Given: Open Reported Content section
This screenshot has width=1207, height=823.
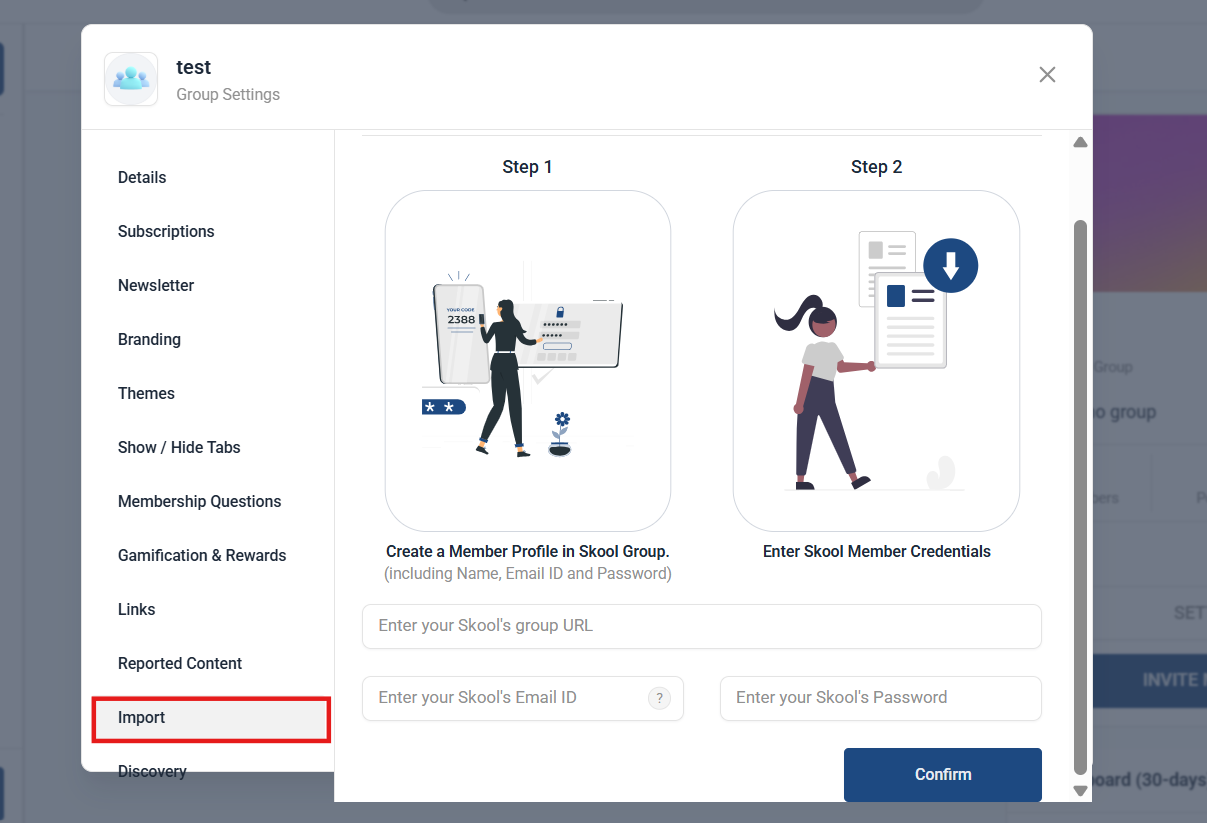Looking at the screenshot, I should coord(180,663).
